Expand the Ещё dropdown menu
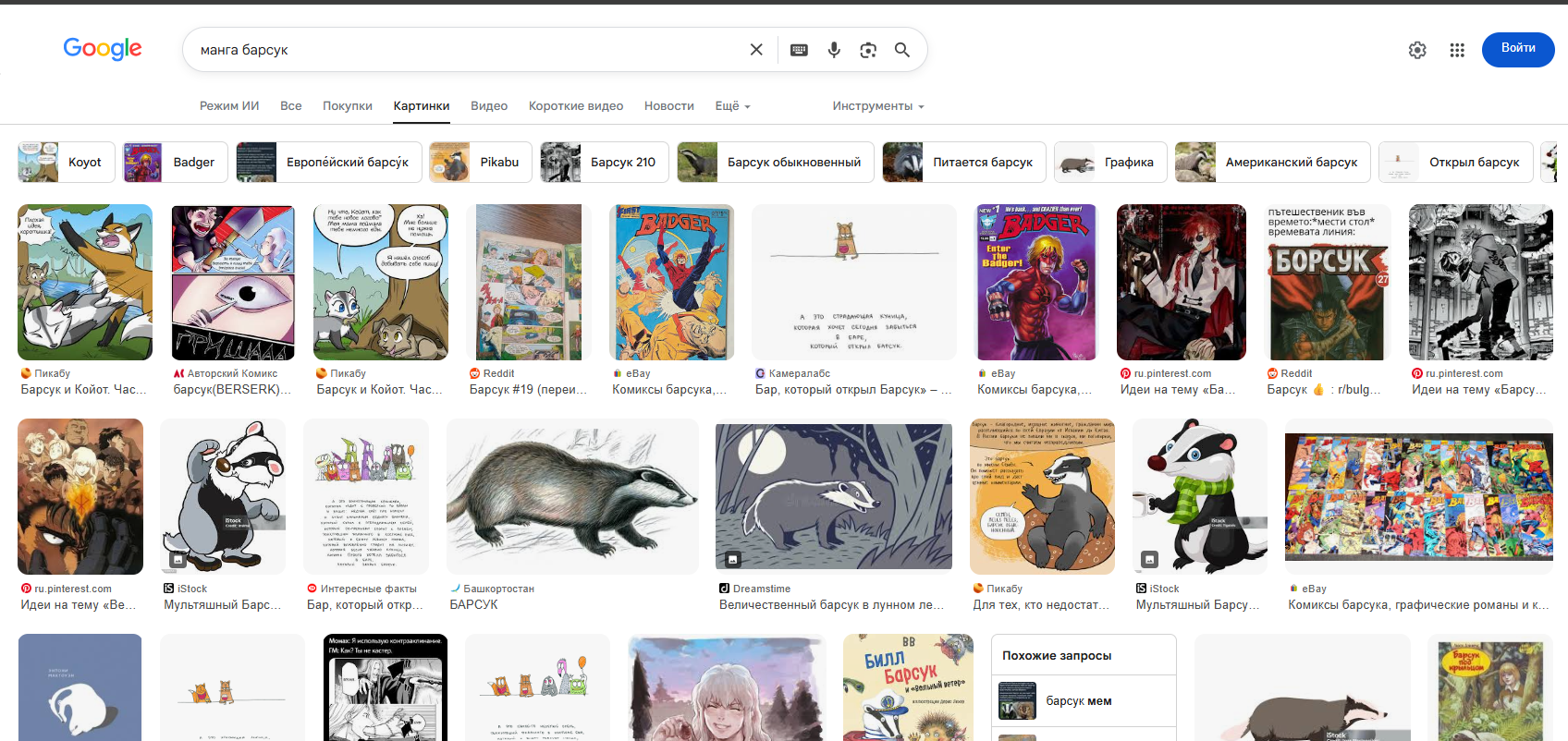 click(733, 106)
